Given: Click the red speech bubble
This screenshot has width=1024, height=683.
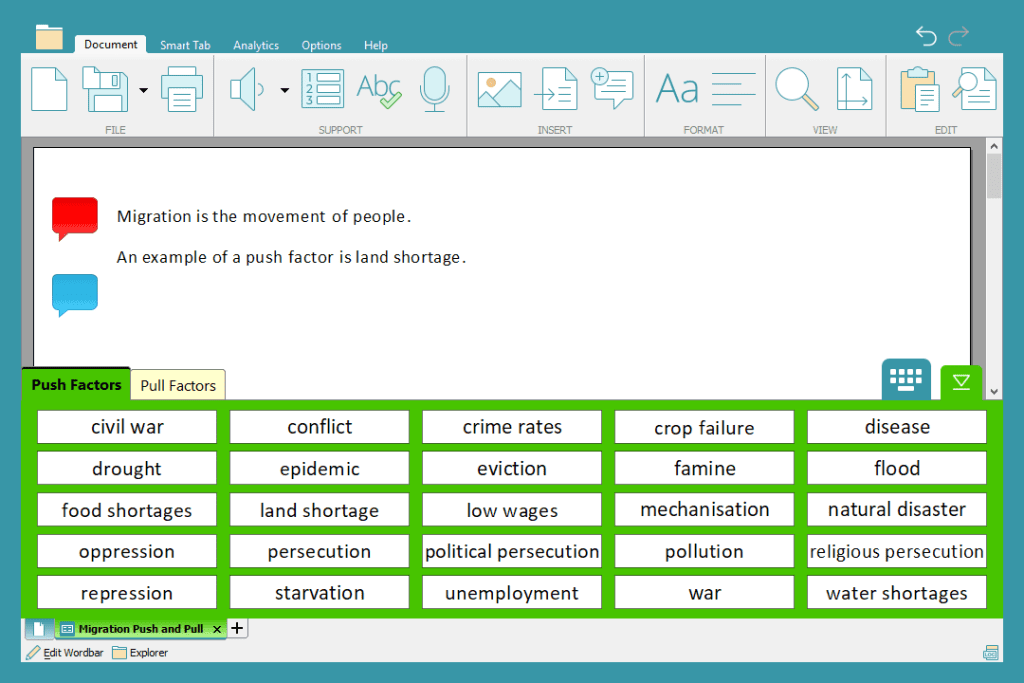Looking at the screenshot, I should pyautogui.click(x=75, y=218).
